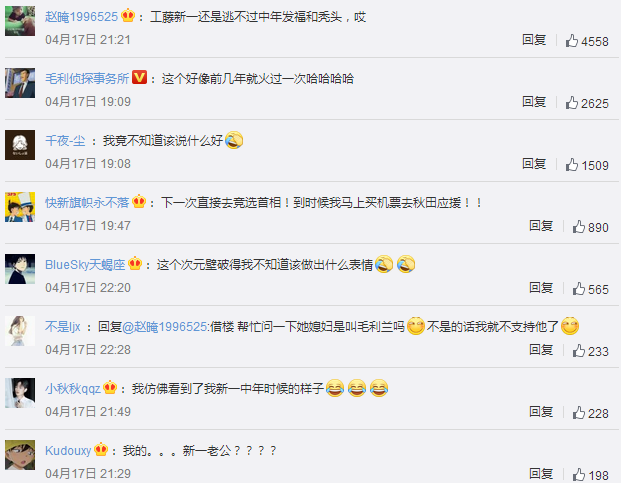Click BlueSky天蝎座's avatar image

pos(20,269)
